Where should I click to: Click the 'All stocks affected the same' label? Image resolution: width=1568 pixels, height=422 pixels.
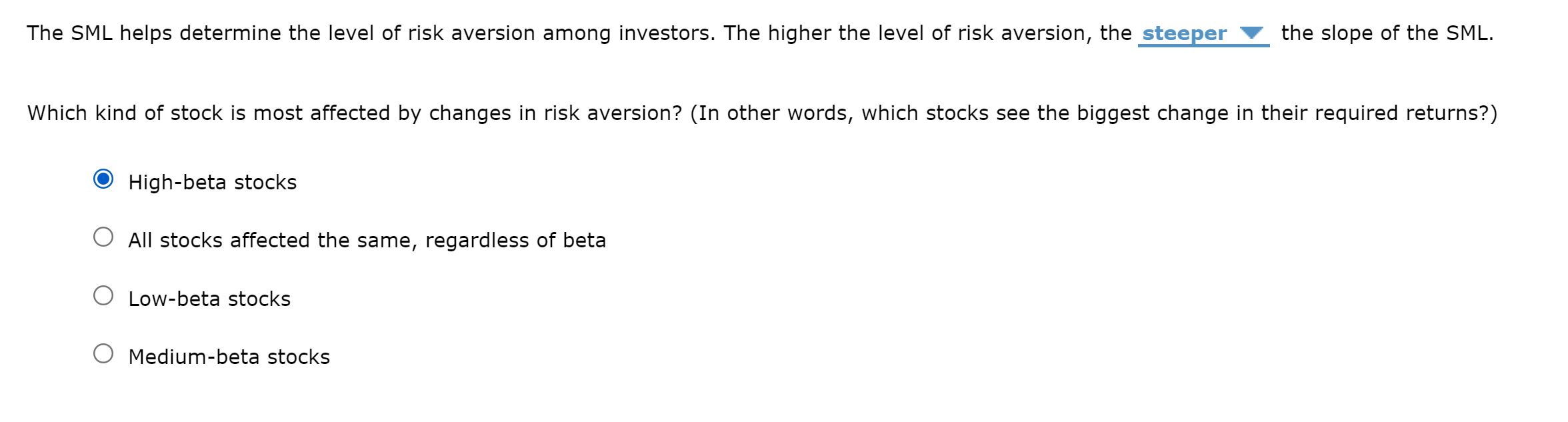(367, 239)
